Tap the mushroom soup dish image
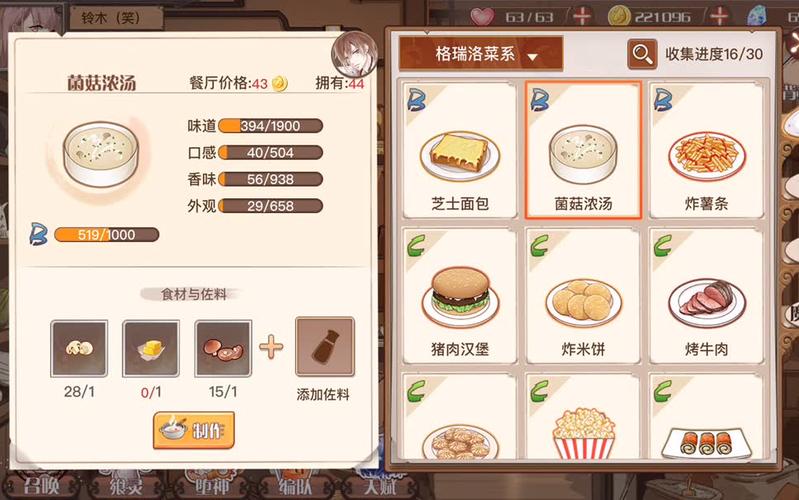 [100, 154]
